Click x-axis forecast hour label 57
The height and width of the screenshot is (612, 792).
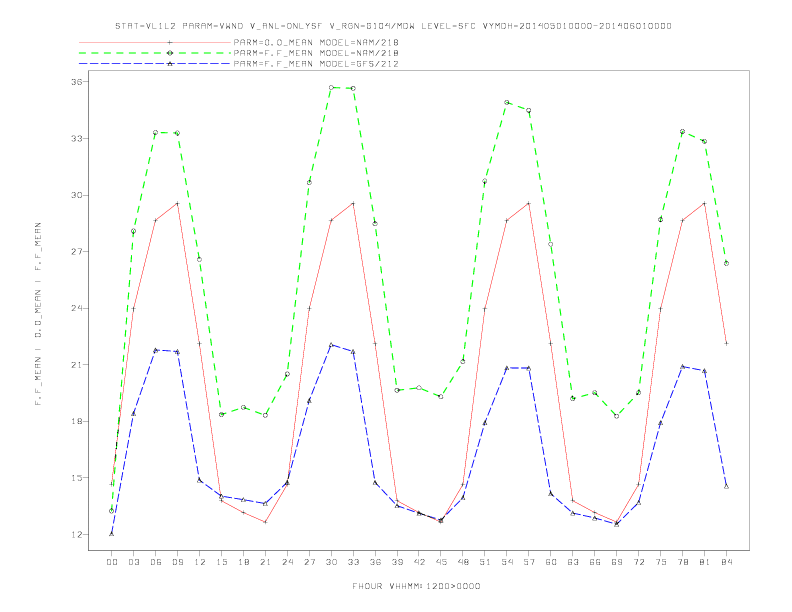(529, 562)
